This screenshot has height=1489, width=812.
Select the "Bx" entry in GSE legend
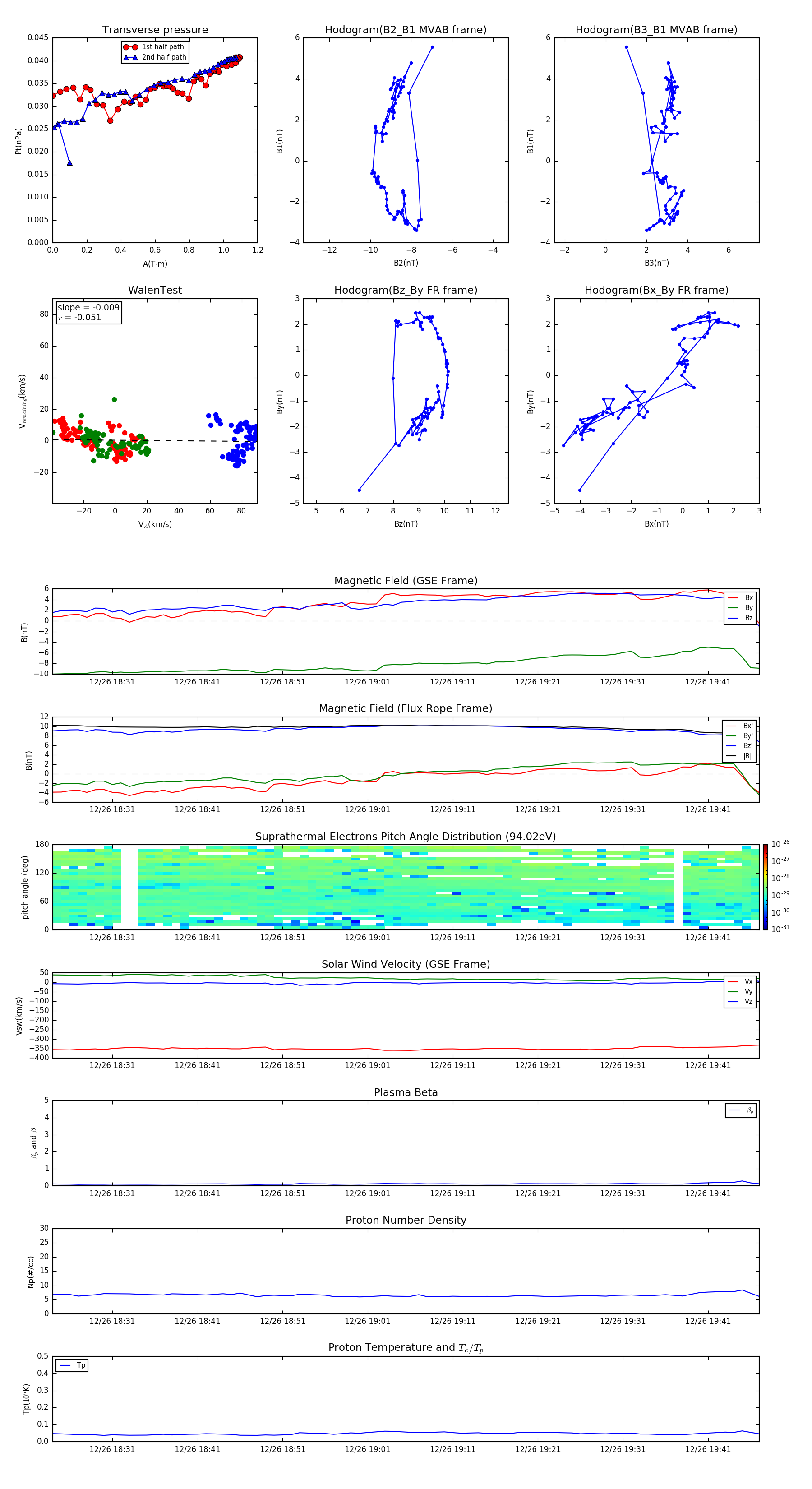[x=740, y=598]
